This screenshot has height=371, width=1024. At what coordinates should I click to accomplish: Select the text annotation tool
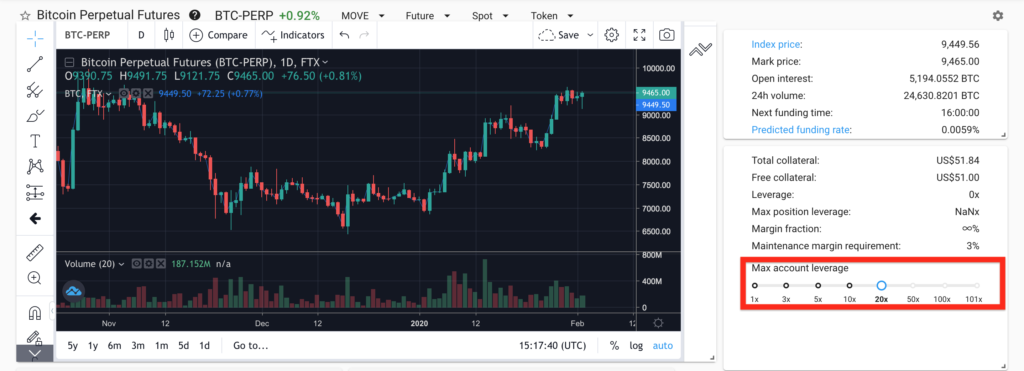[x=35, y=141]
